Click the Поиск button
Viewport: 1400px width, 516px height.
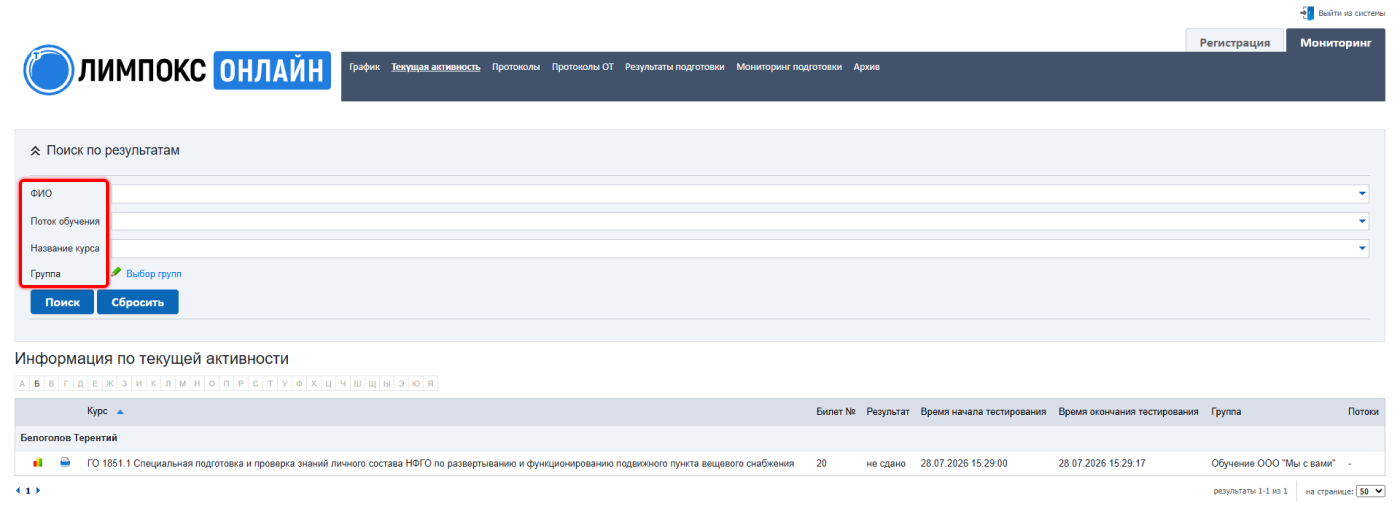point(62,302)
